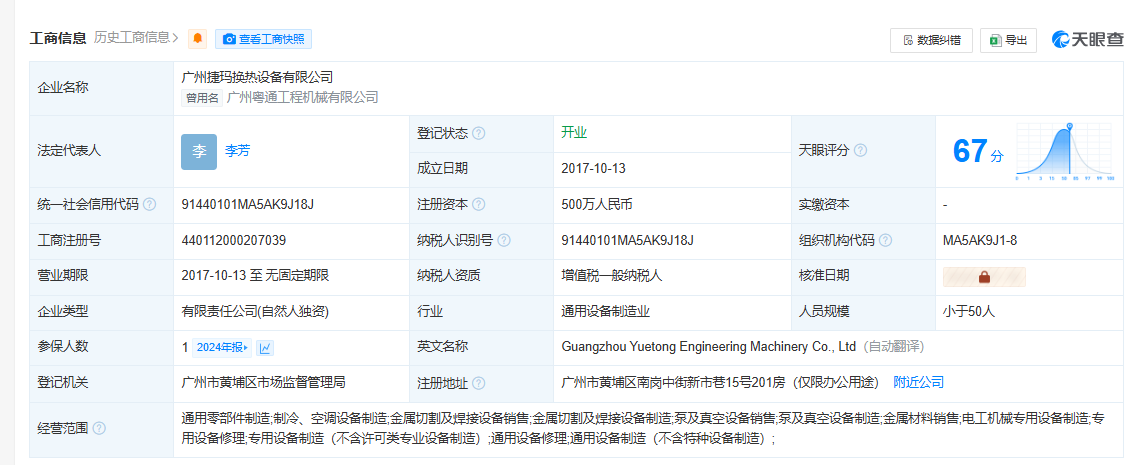Open legal representative 李芳 link
The width and height of the screenshot is (1135, 465).
click(237, 151)
